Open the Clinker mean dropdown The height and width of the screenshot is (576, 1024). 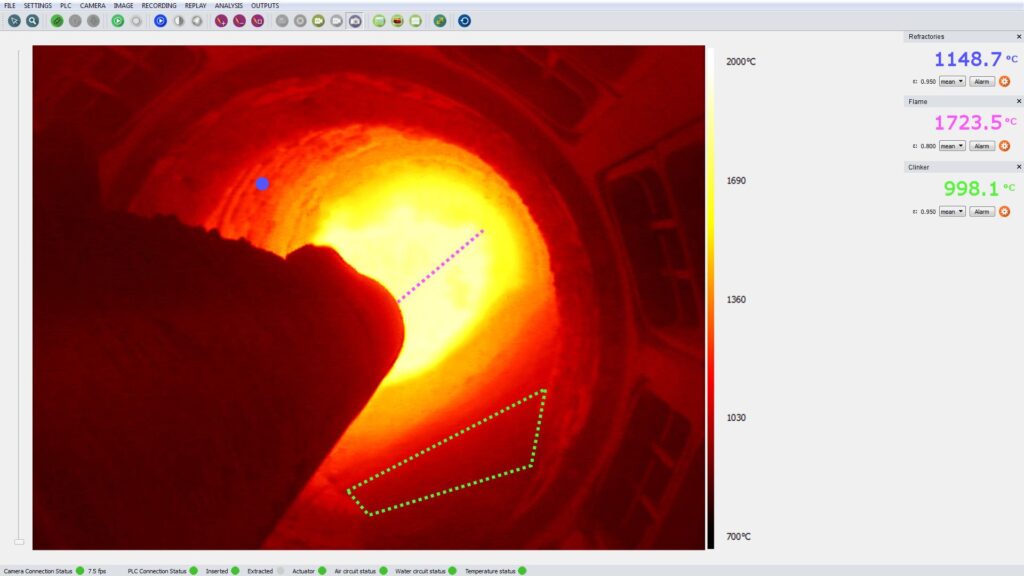(952, 212)
